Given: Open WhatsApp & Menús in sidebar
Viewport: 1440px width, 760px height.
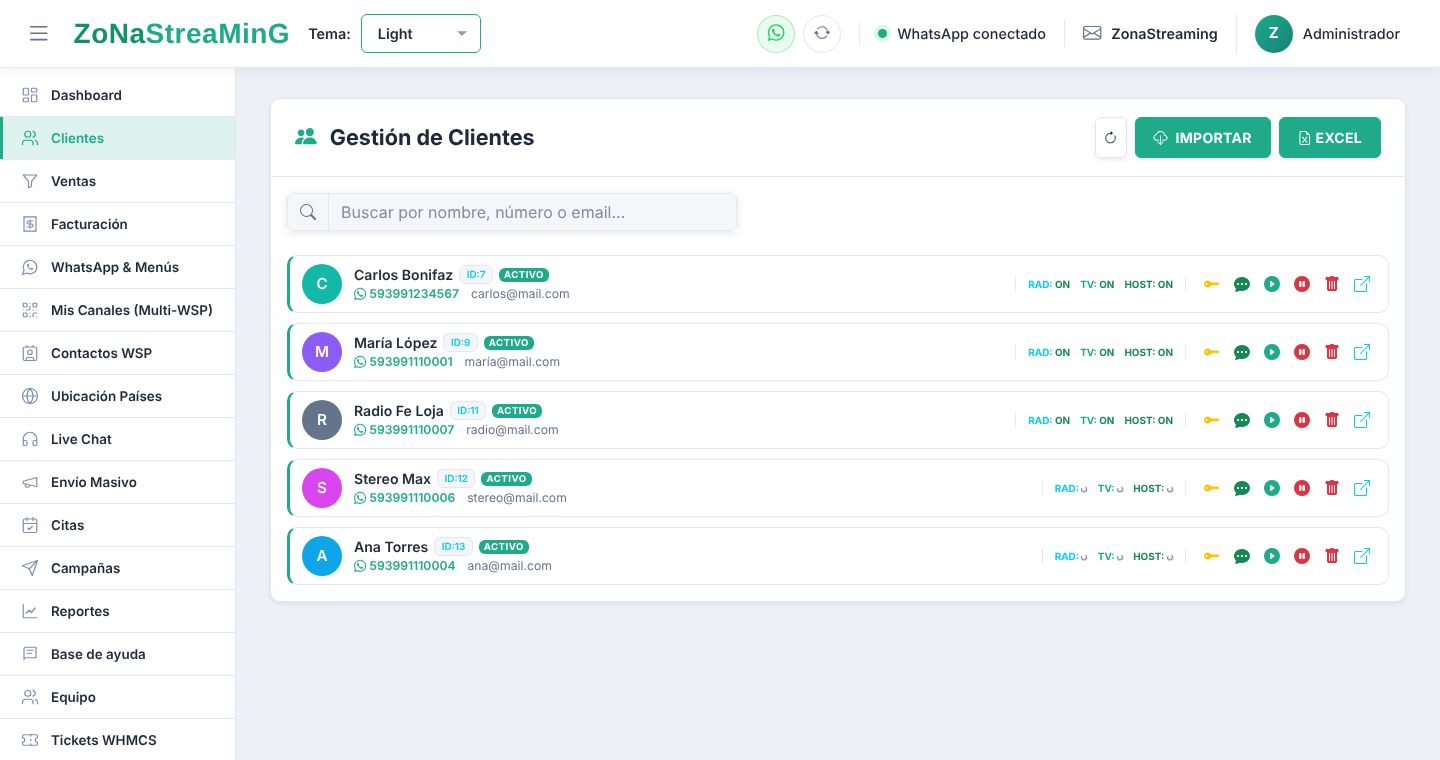Looking at the screenshot, I should [118, 267].
